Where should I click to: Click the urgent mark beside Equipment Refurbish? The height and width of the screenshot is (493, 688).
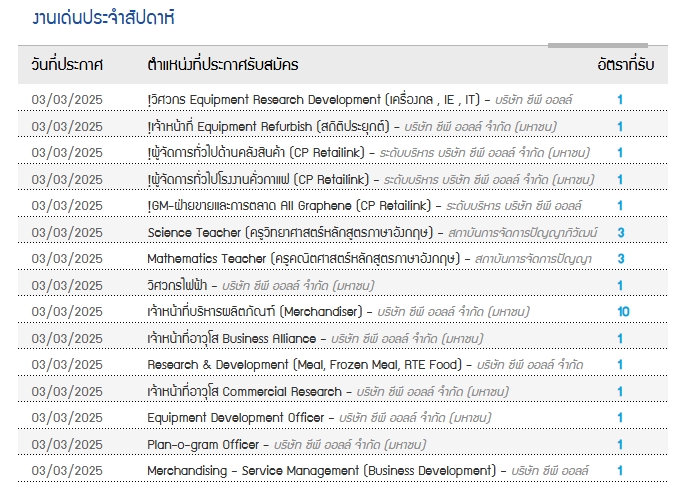(x=149, y=126)
